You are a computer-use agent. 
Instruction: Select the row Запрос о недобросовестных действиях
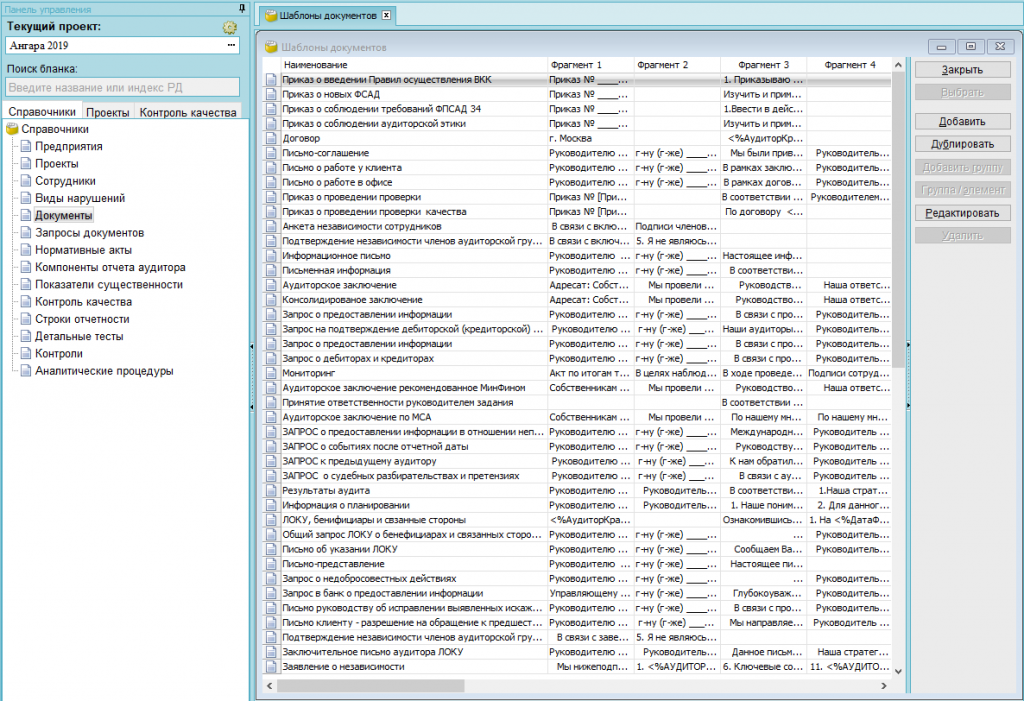click(578, 578)
